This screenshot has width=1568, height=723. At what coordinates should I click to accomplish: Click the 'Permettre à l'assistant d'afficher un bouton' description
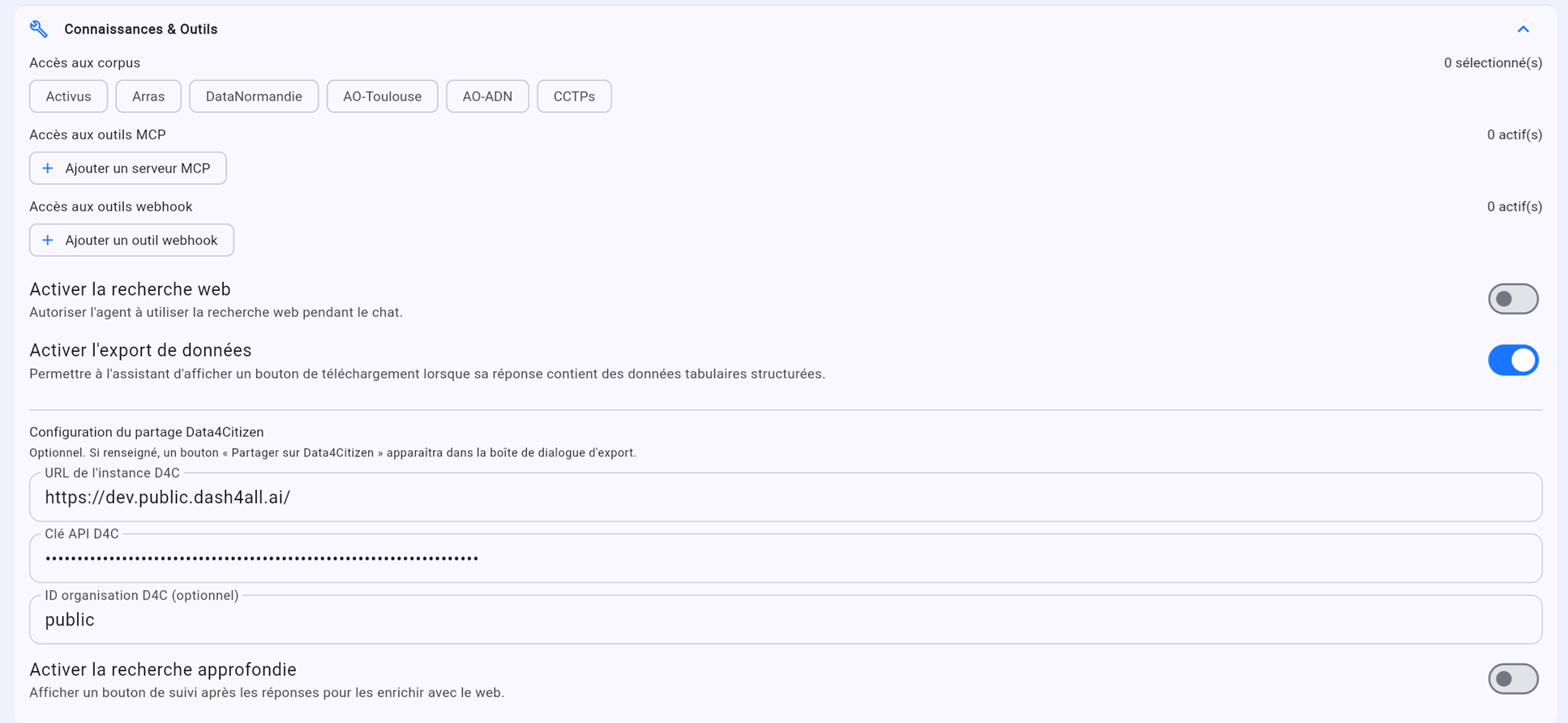tap(427, 374)
